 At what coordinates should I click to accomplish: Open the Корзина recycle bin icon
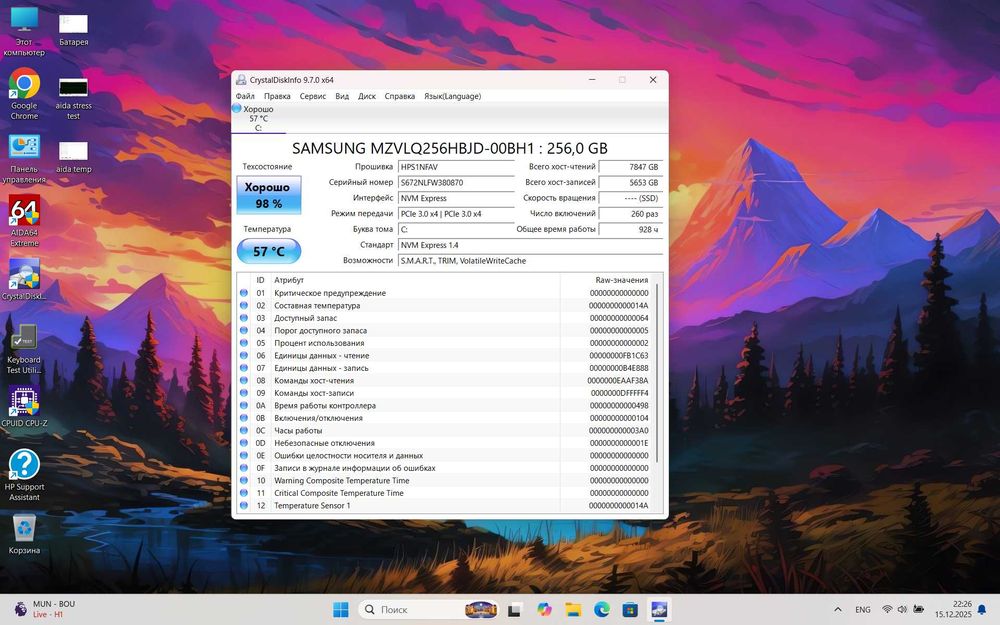[x=24, y=534]
